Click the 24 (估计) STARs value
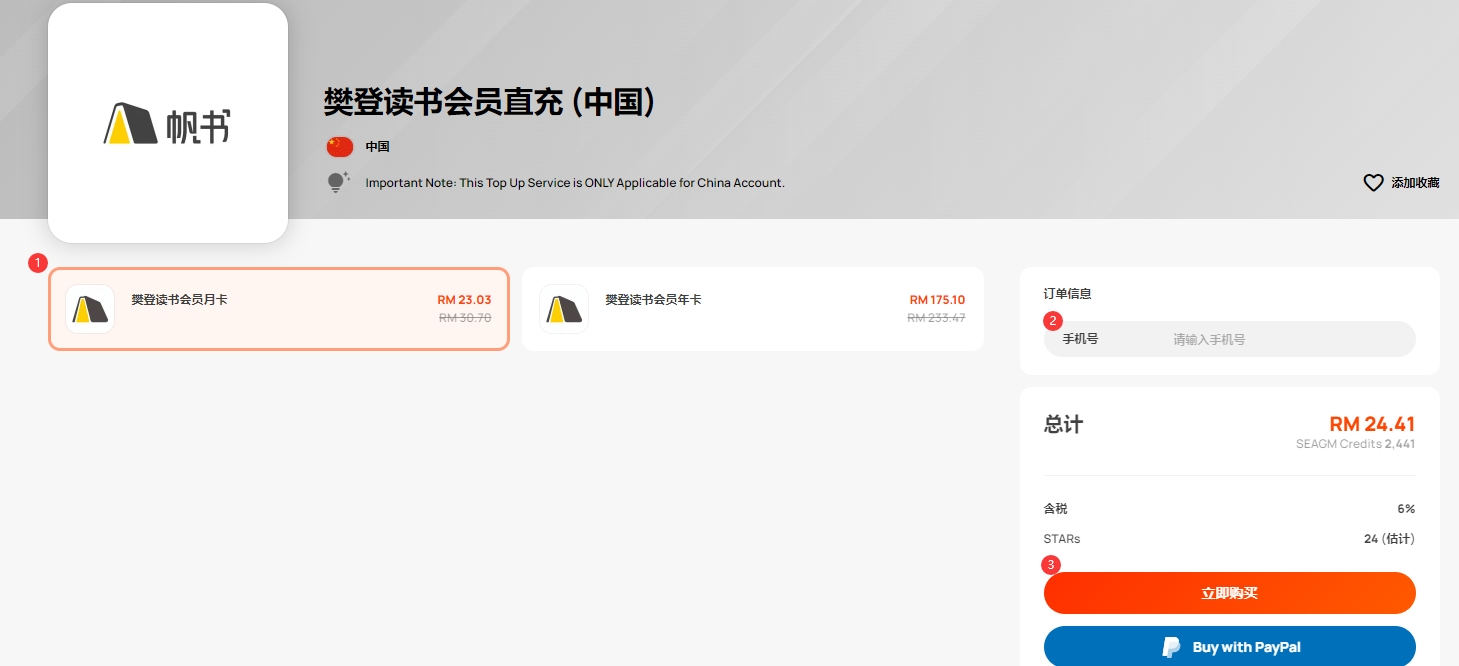Viewport: 1459px width, 666px height. click(1389, 539)
